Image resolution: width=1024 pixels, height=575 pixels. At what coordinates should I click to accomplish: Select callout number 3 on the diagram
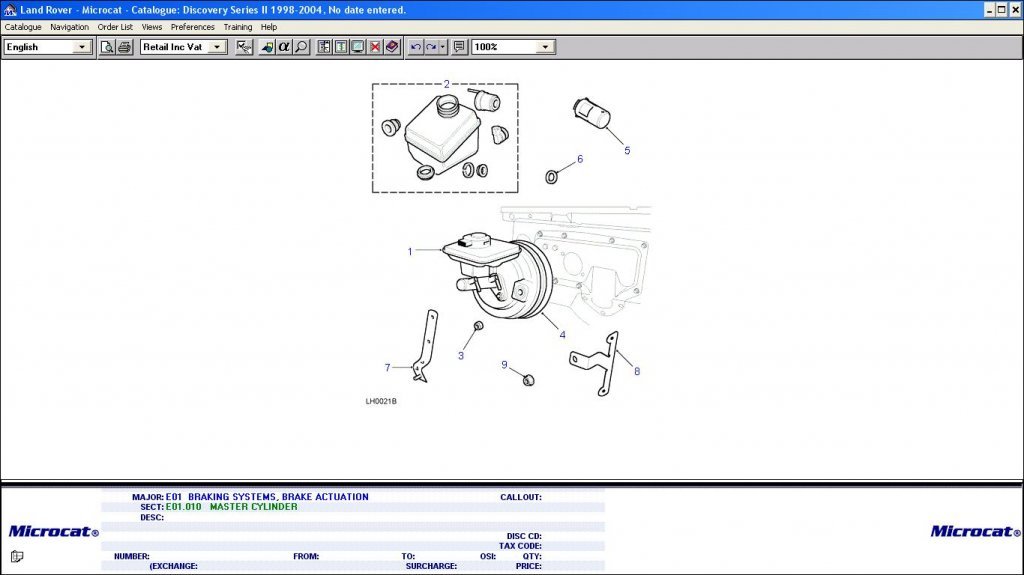click(x=460, y=356)
